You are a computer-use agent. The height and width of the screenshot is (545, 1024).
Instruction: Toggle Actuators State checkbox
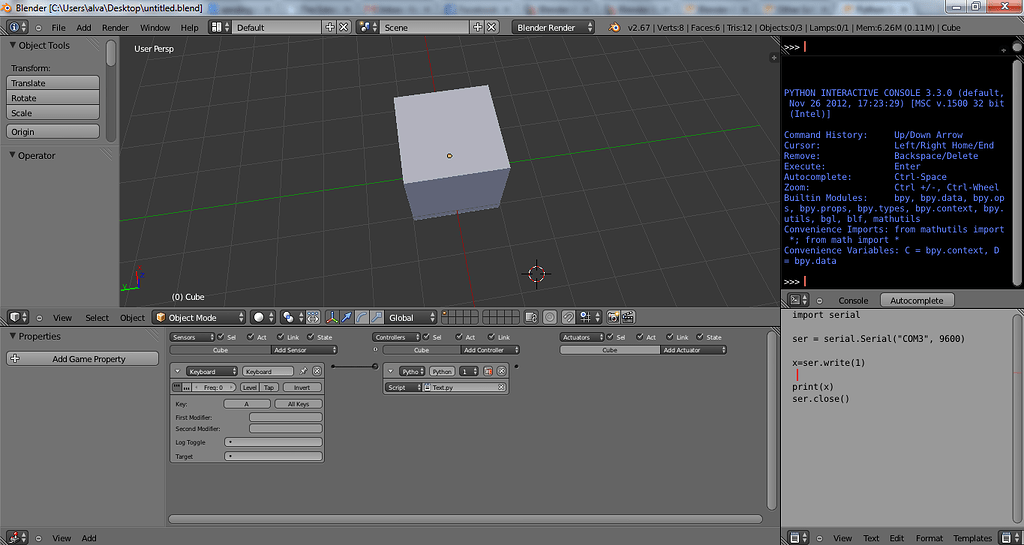pyautogui.click(x=699, y=337)
